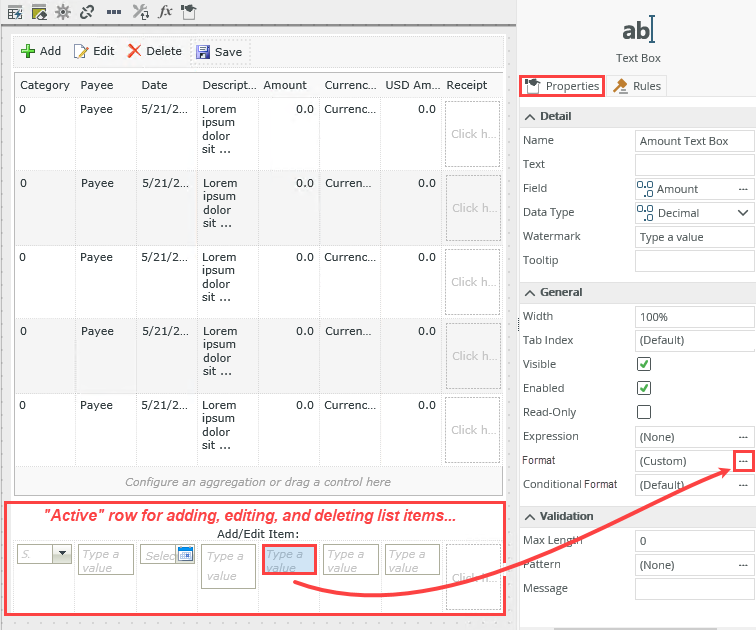This screenshot has height=630, width=756.
Task: Click the Edit toolbar button
Action: click(94, 51)
